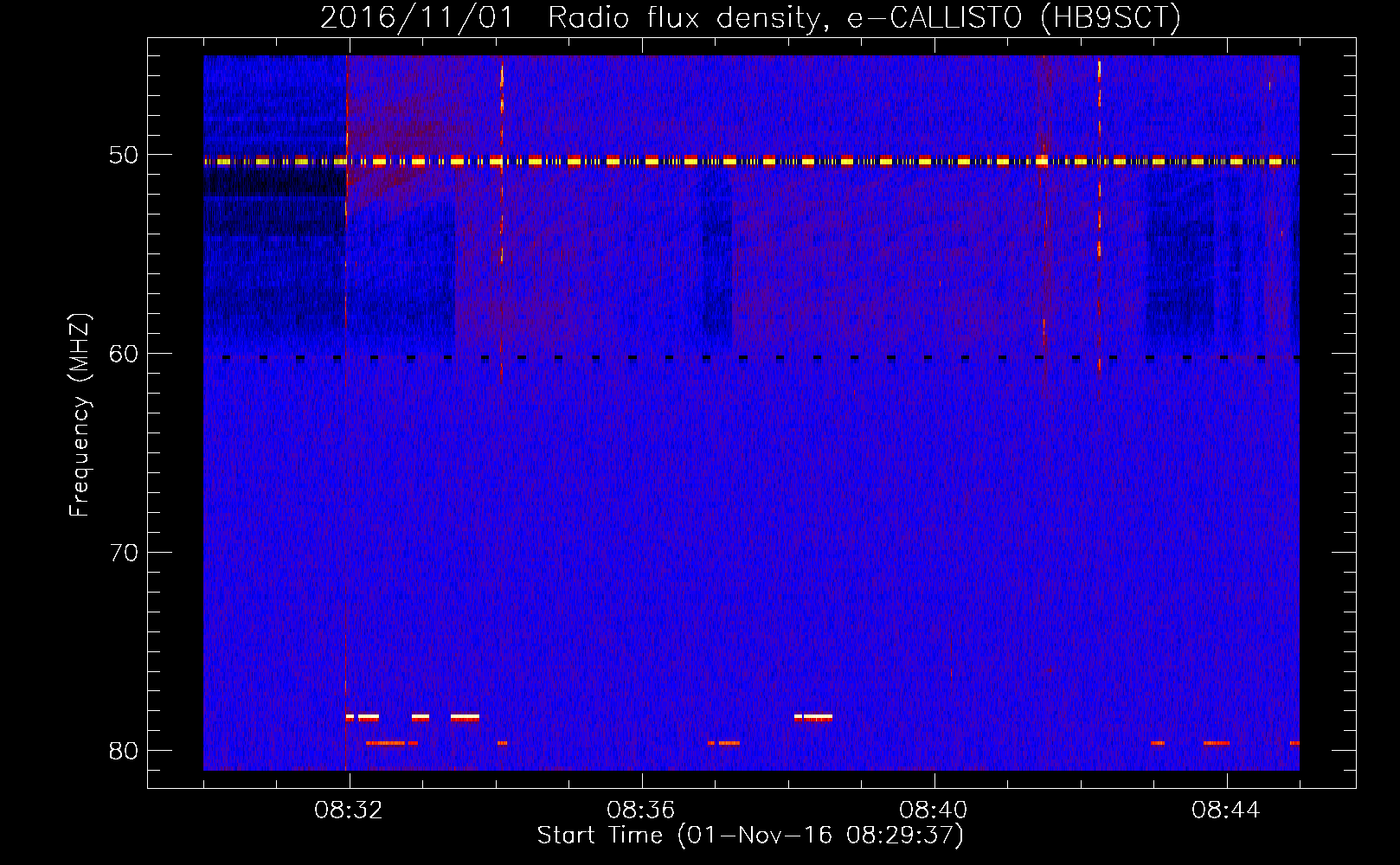Click the 'Frequency (MHZ)' axis label

pos(80,415)
